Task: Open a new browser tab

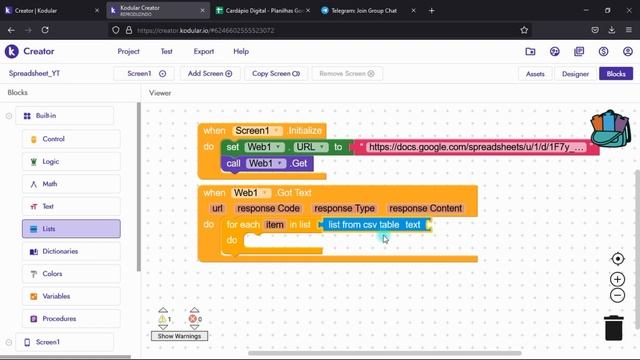Action: pyautogui.click(x=431, y=11)
